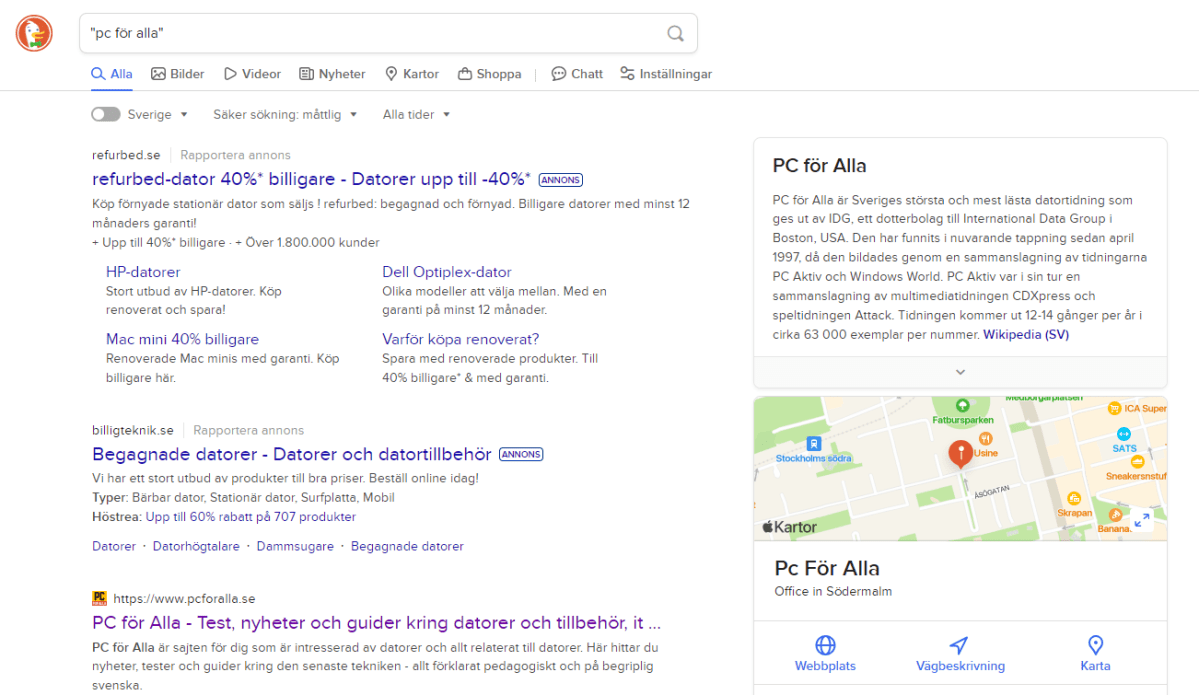Click the DuckDuckGo logo
Image resolution: width=1199 pixels, height=695 pixels.
click(x=33, y=33)
